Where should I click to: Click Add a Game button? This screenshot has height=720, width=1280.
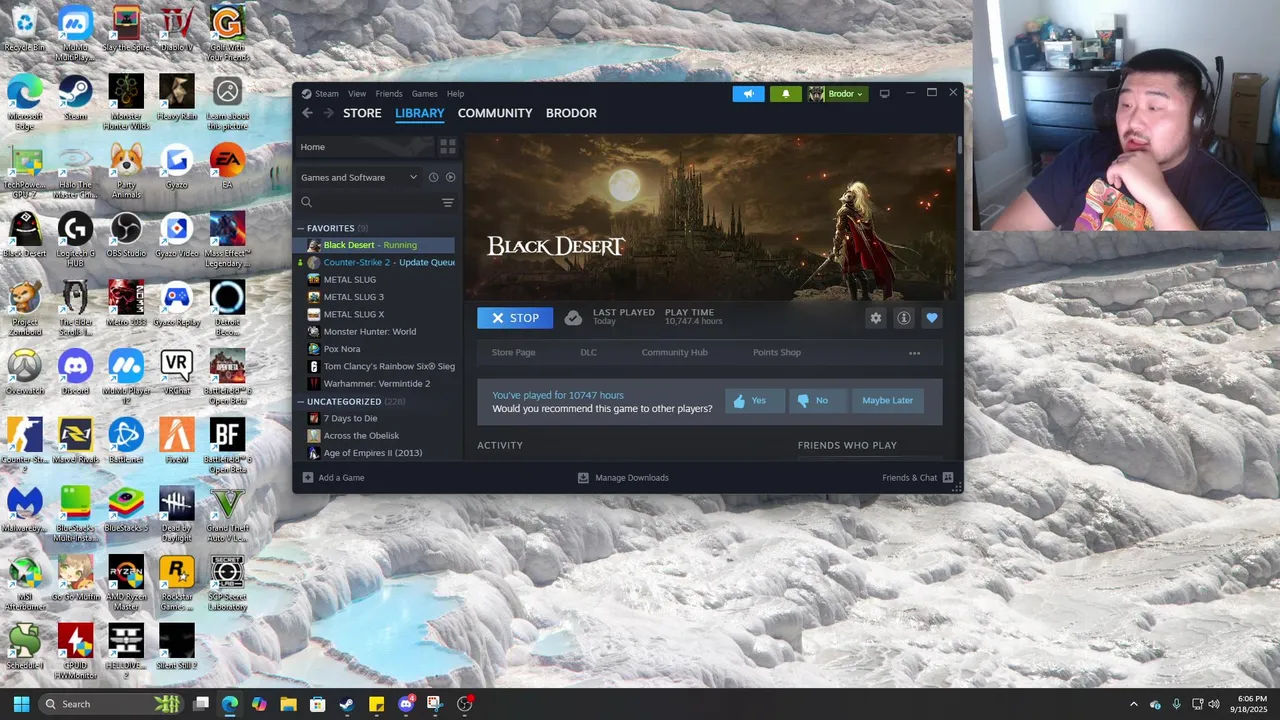pyautogui.click(x=333, y=478)
